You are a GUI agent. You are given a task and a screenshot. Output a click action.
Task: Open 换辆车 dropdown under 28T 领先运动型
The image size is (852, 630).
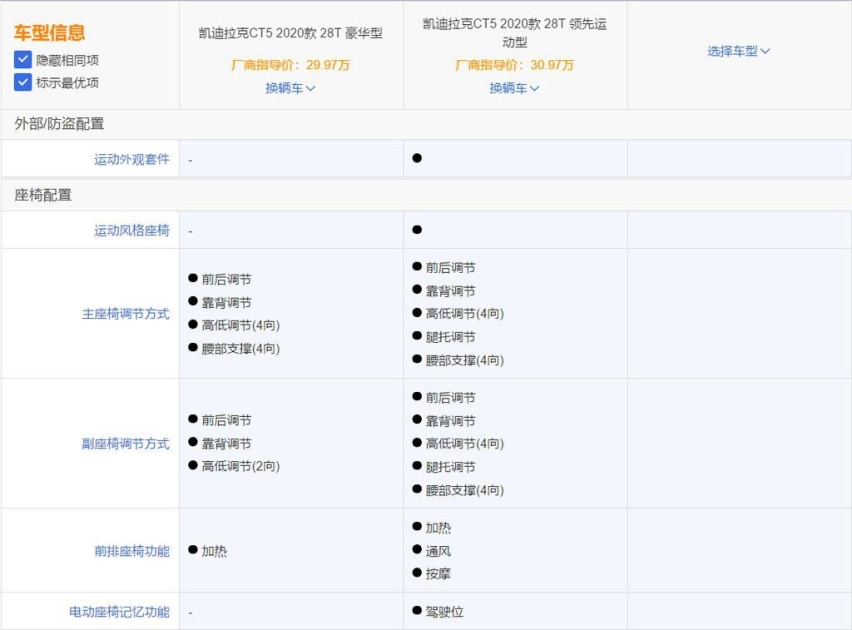pos(514,88)
